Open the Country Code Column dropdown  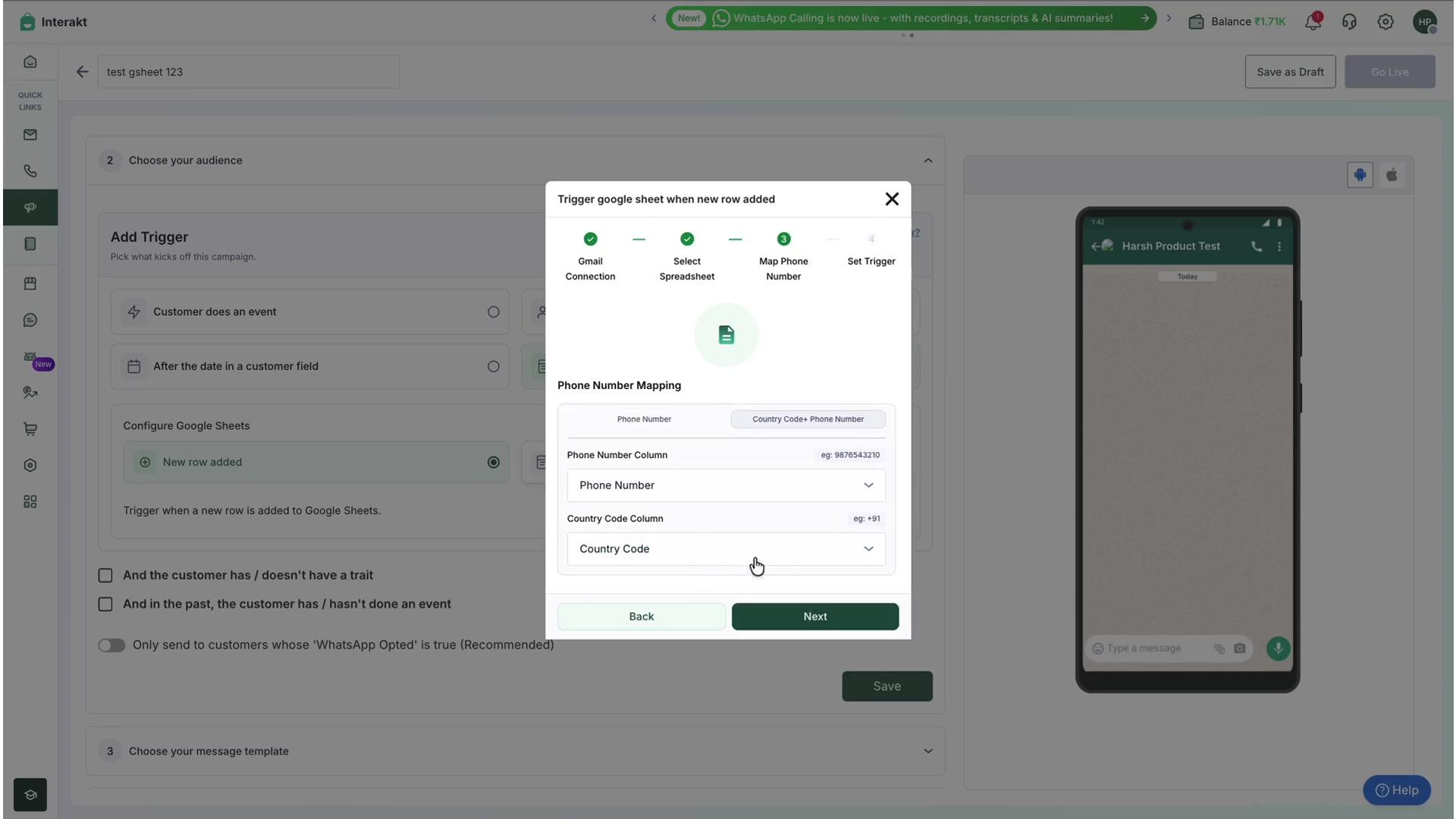726,549
